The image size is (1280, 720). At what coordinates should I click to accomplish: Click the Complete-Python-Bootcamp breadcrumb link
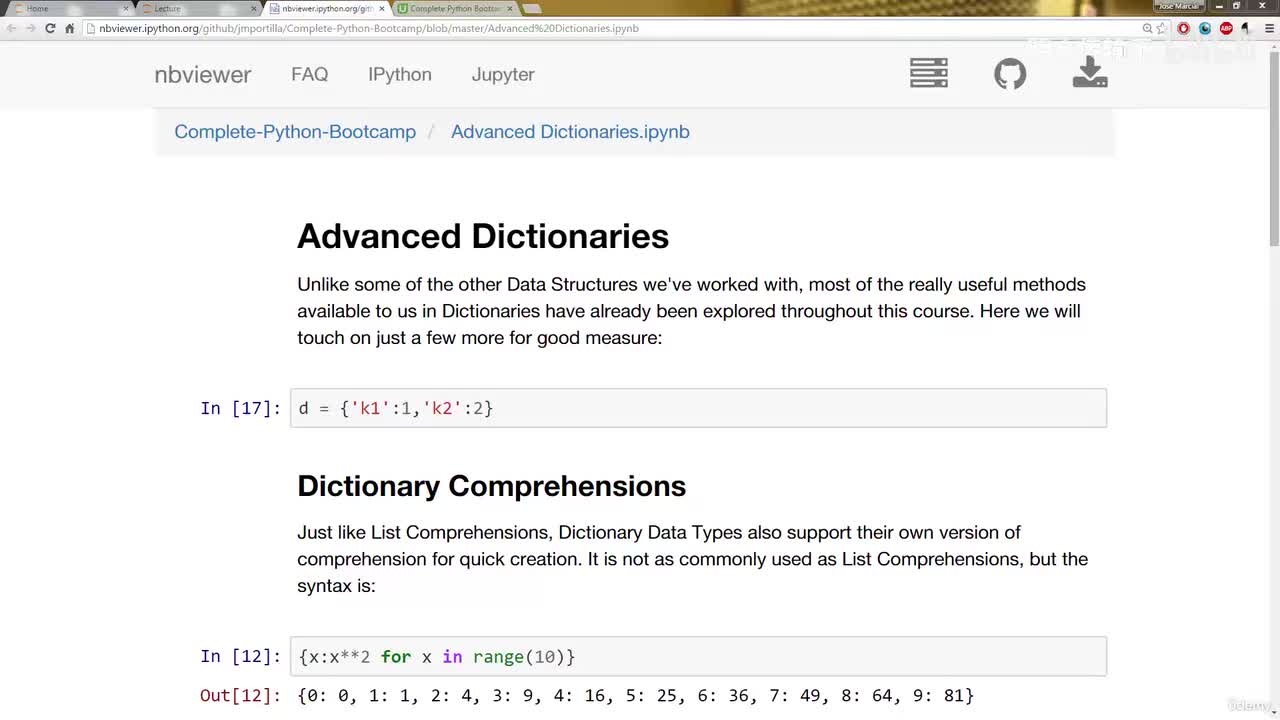[295, 132]
